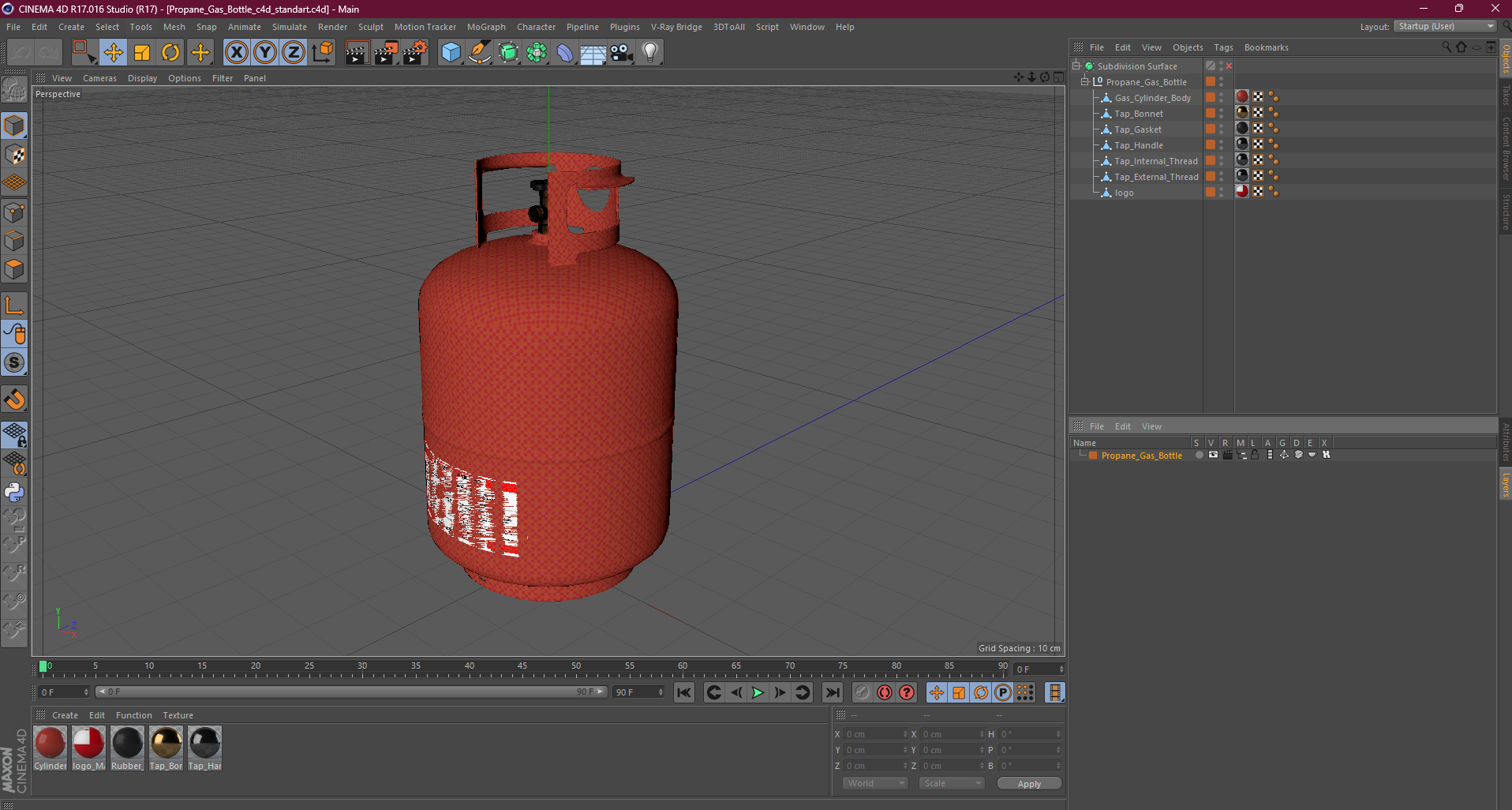Toggle Subdivision Surface enable checkmark
Viewport: 1512px width, 810px height.
click(1229, 66)
